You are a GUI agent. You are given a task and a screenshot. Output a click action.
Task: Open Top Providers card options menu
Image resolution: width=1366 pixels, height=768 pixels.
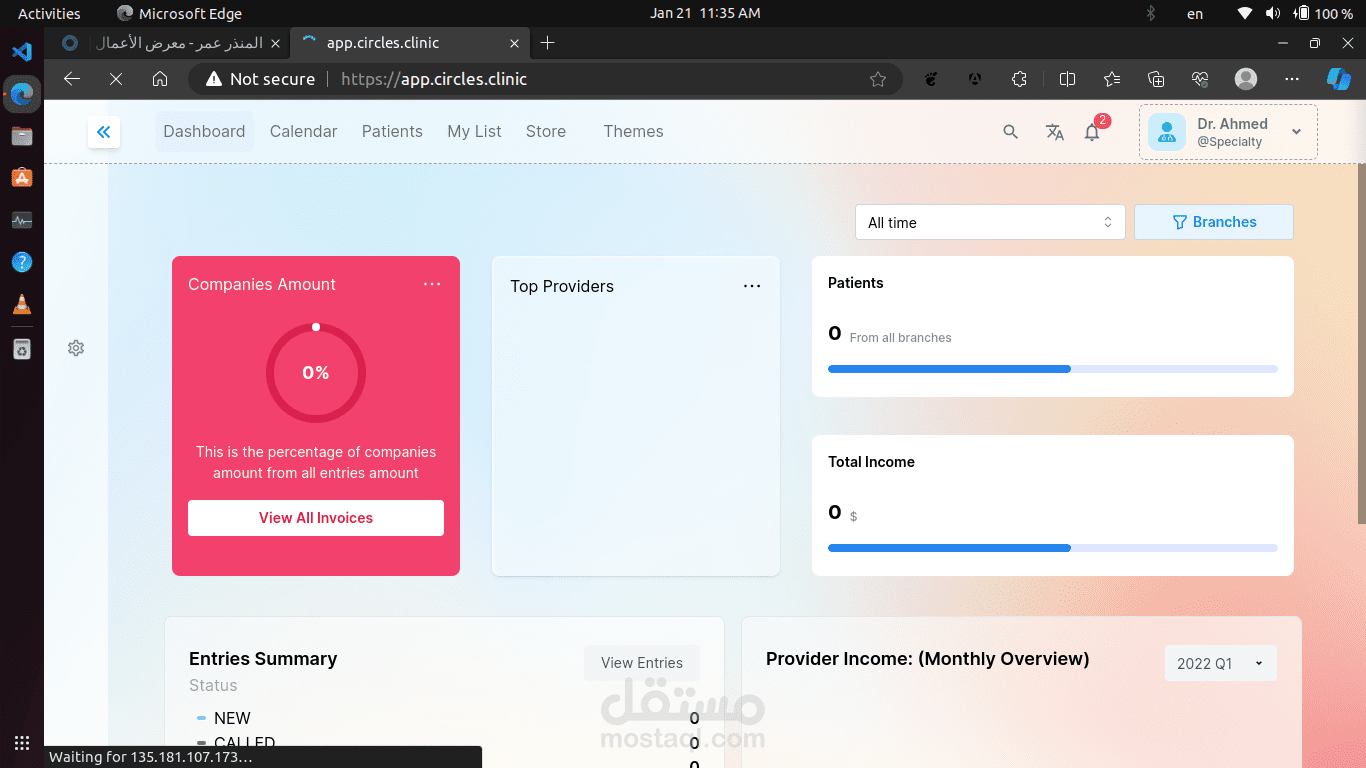click(752, 286)
